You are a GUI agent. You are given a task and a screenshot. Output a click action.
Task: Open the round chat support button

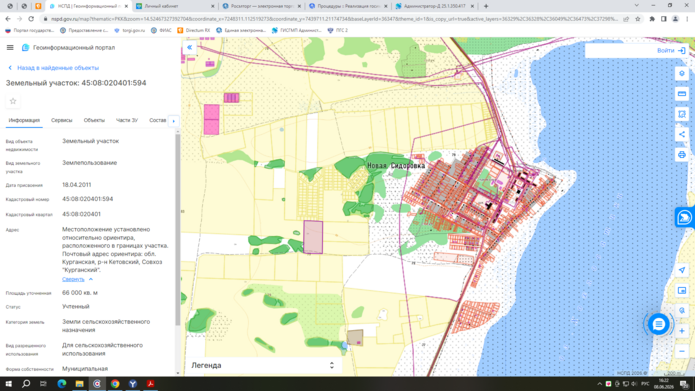tap(659, 324)
